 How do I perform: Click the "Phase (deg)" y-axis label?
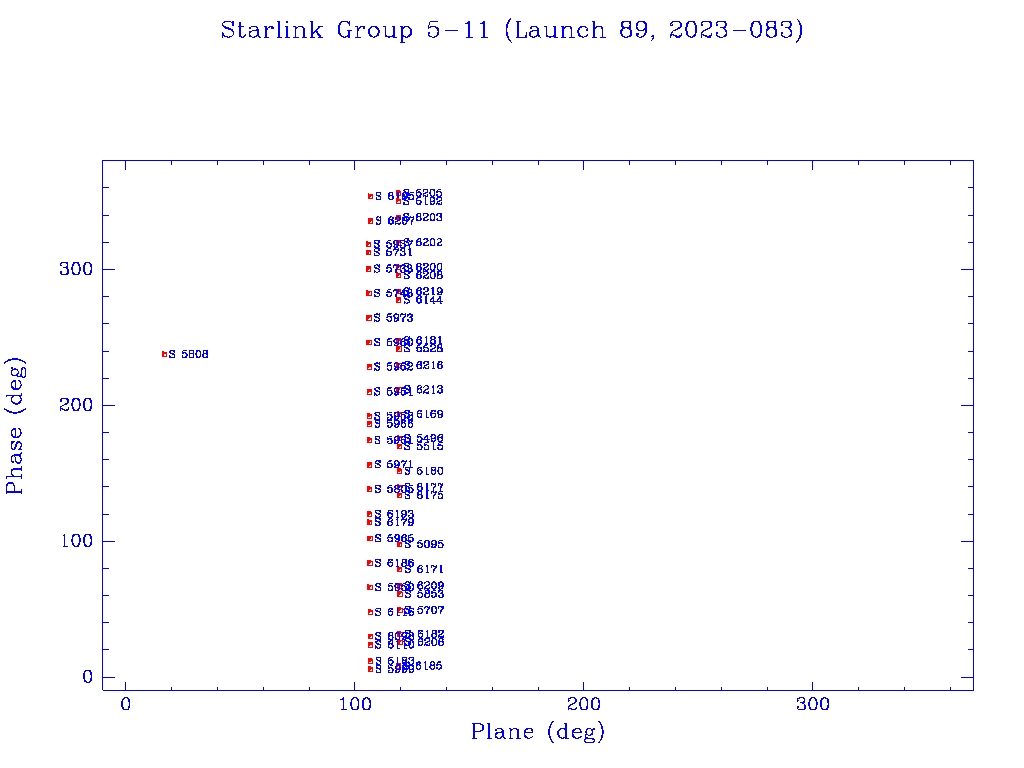pyautogui.click(x=15, y=426)
